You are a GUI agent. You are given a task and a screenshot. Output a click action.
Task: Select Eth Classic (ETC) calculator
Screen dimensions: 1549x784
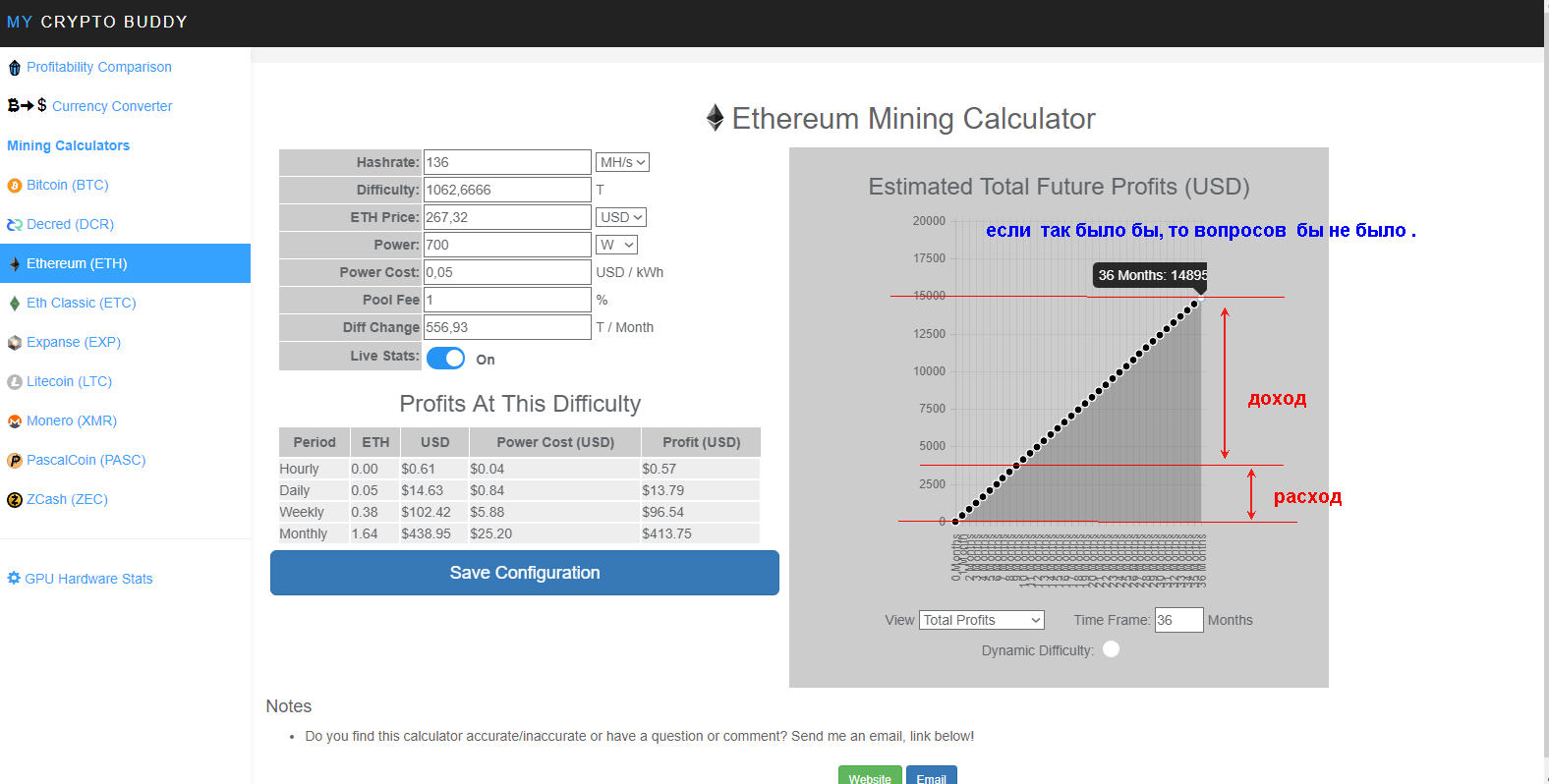point(82,303)
